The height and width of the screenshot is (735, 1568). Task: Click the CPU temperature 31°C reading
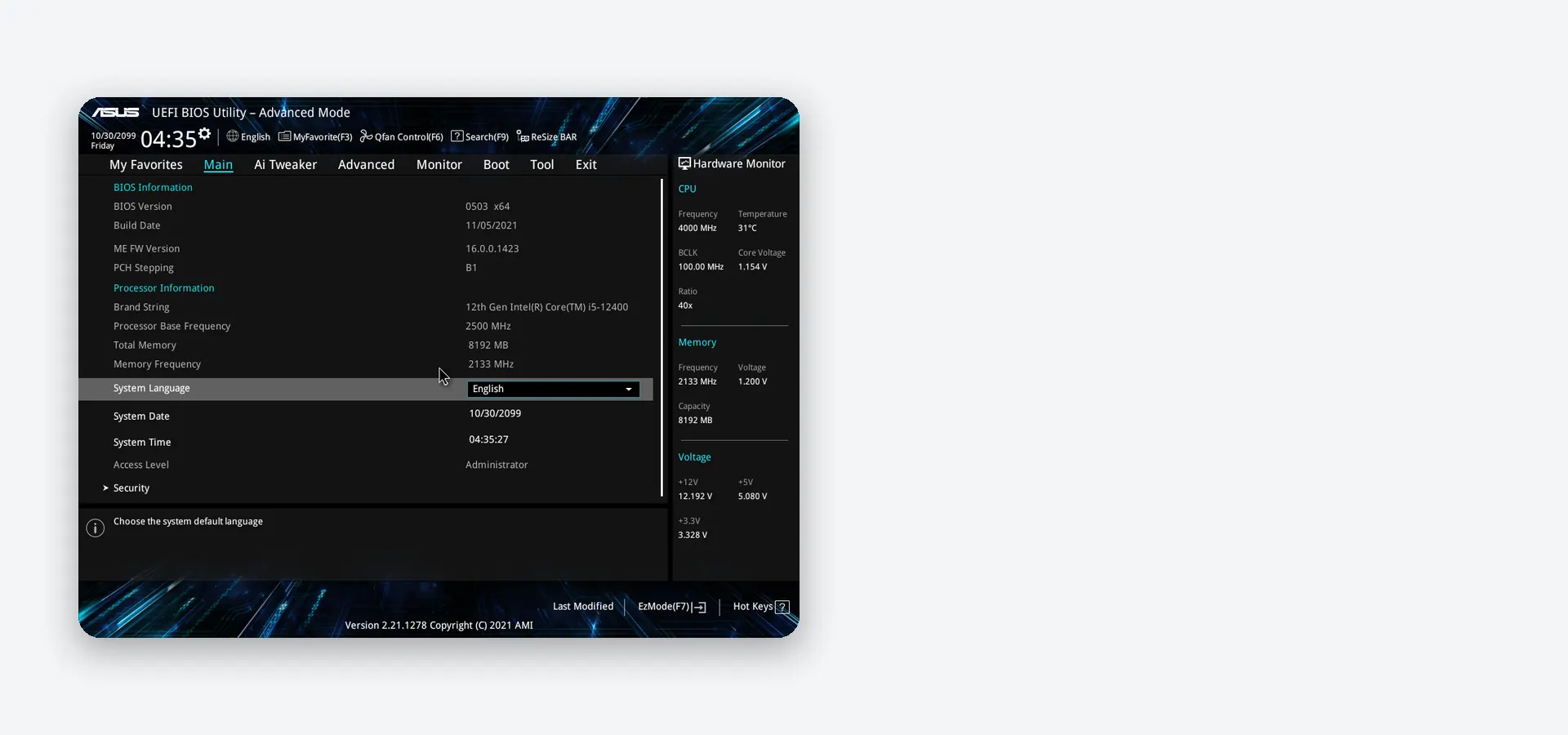747,229
